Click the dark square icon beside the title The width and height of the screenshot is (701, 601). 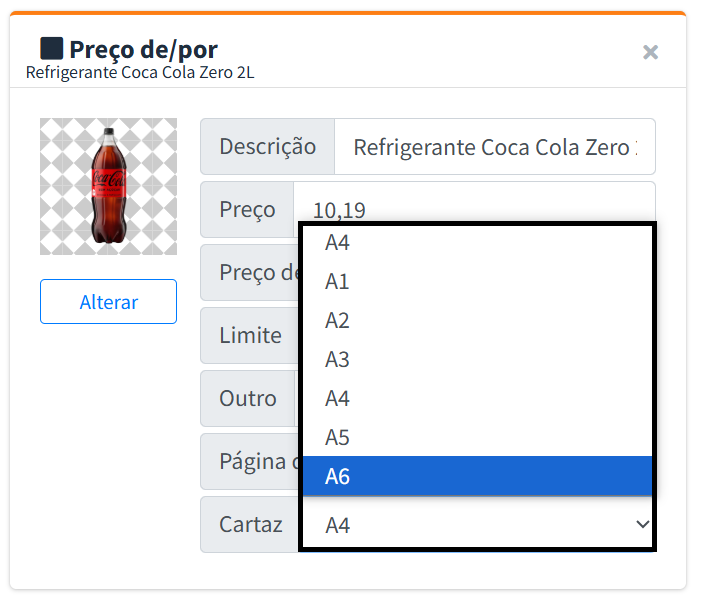51,48
